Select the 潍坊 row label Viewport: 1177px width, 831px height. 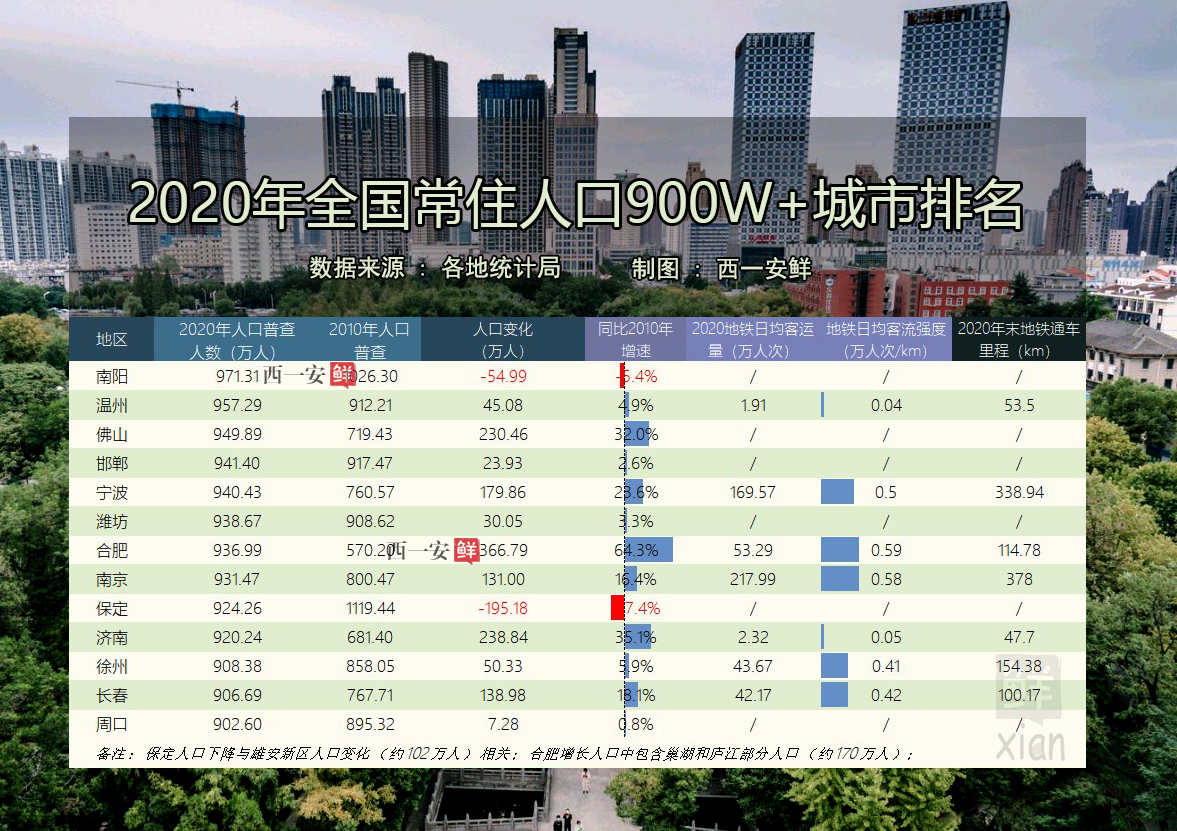[x=112, y=522]
